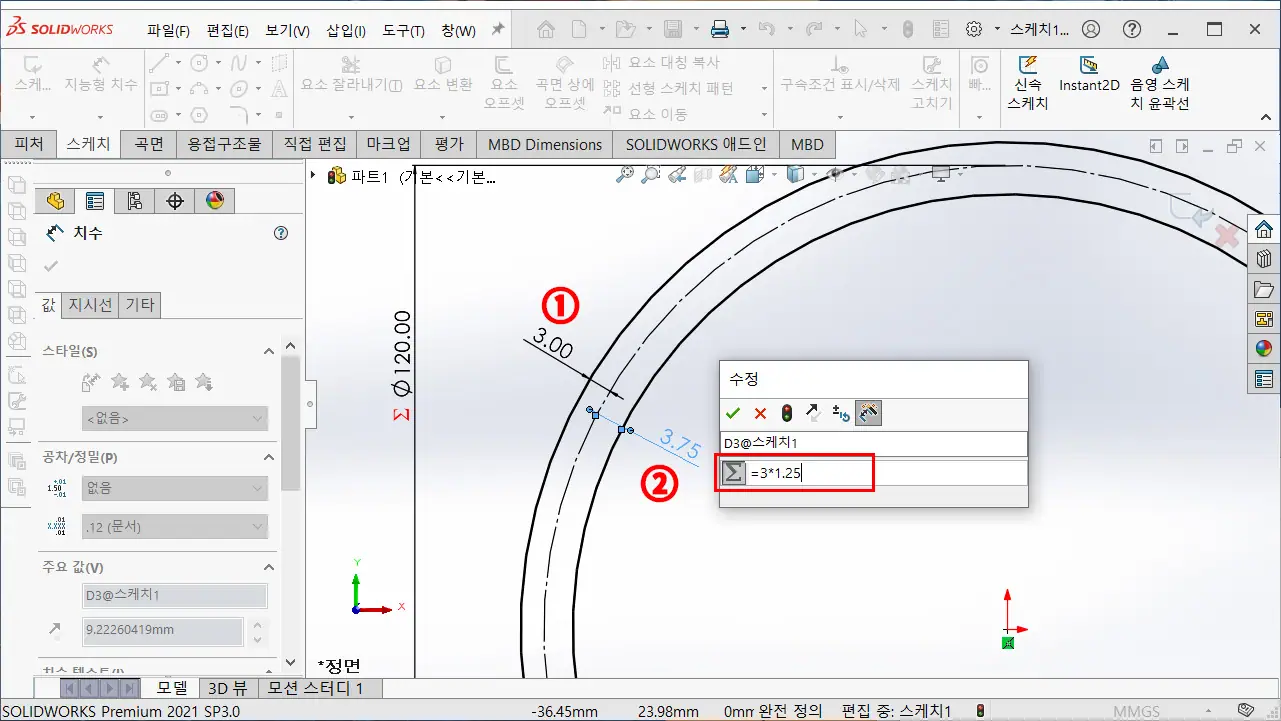Open the user login icon

(x=1091, y=29)
